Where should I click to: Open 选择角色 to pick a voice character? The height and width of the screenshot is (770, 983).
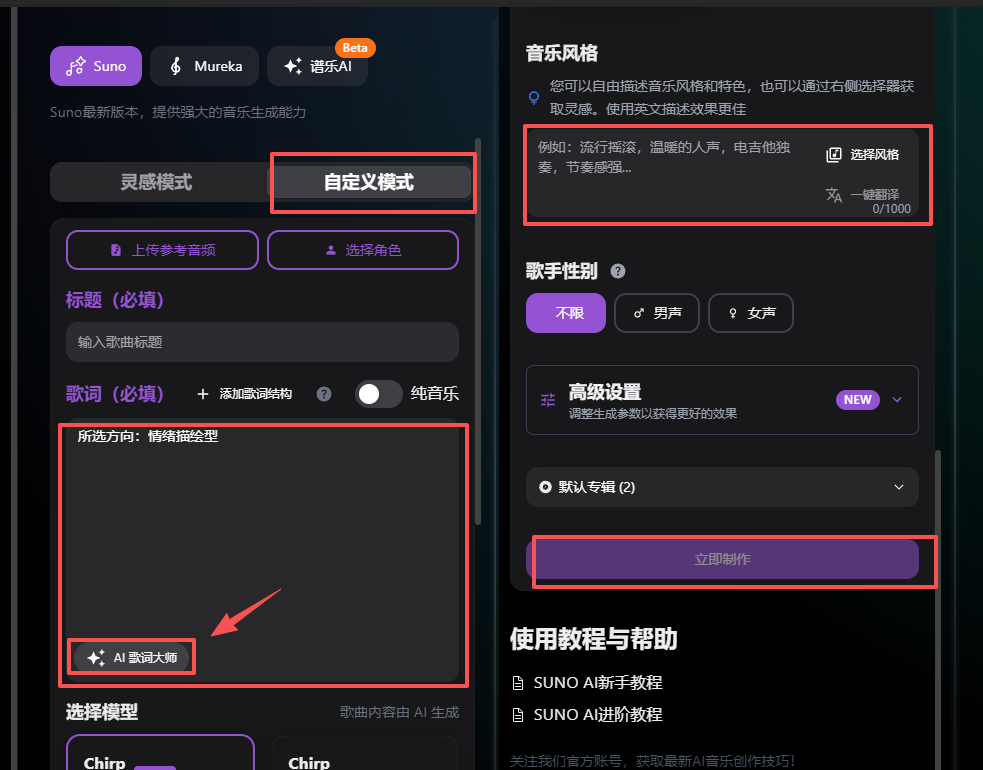(362, 250)
